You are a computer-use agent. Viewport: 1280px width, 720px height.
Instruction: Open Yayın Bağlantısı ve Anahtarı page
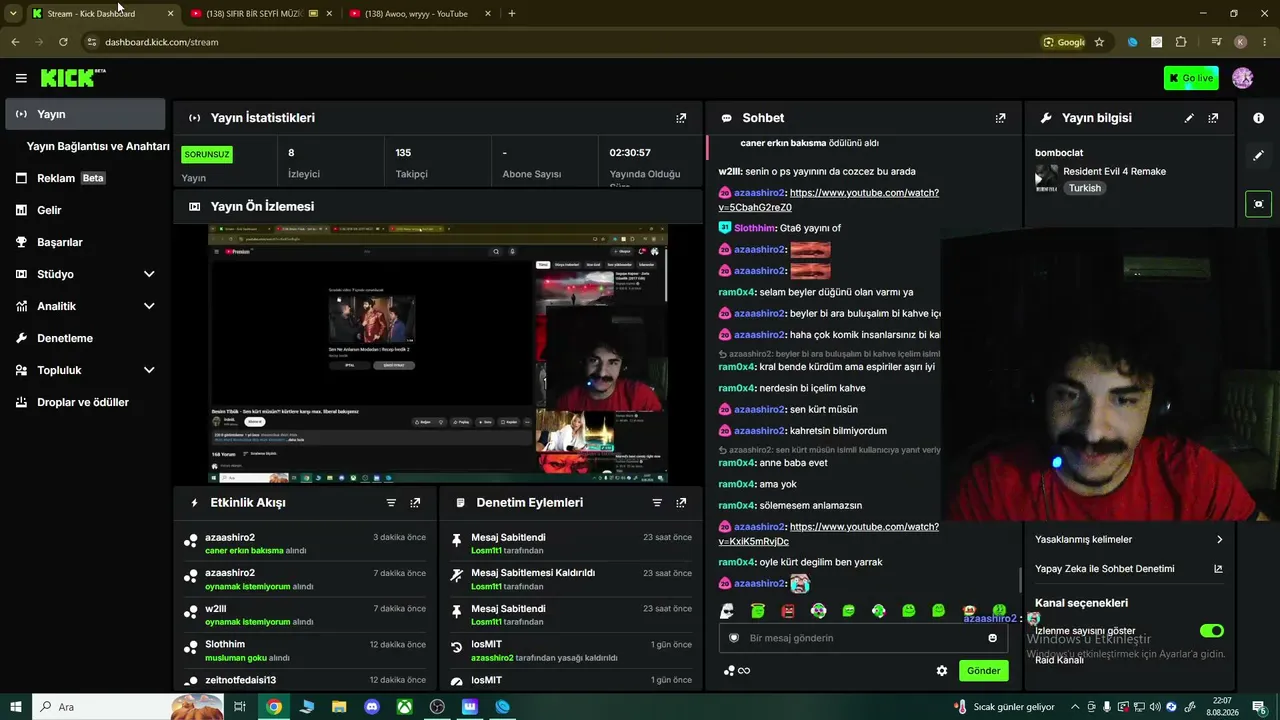[x=98, y=146]
